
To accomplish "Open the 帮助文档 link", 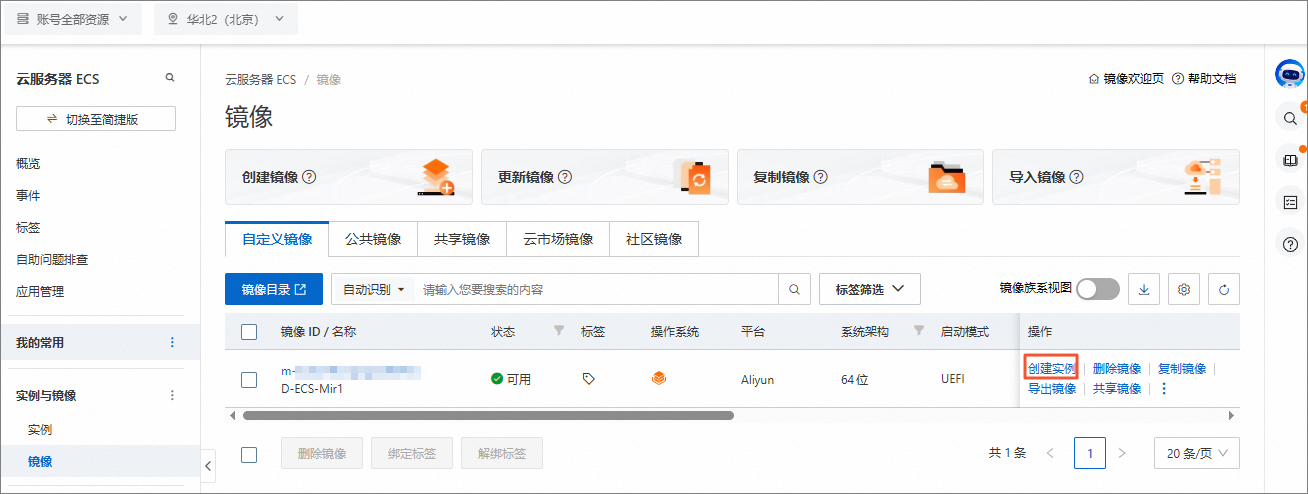I will (x=1204, y=78).
